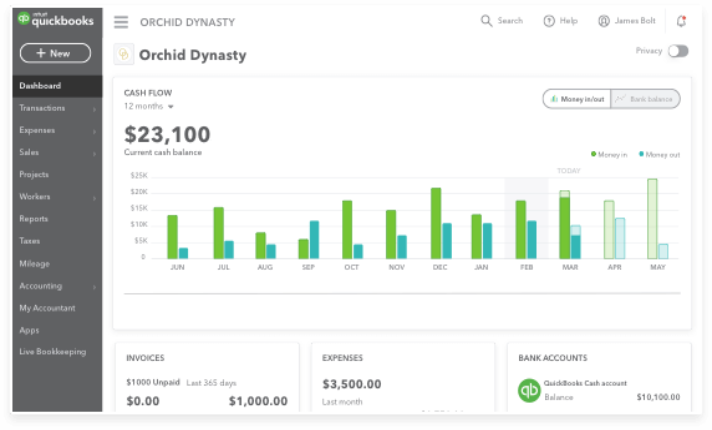Image resolution: width=712 pixels, height=430 pixels.
Task: Expand the Transactions sidebar submenu
Action: coord(95,109)
